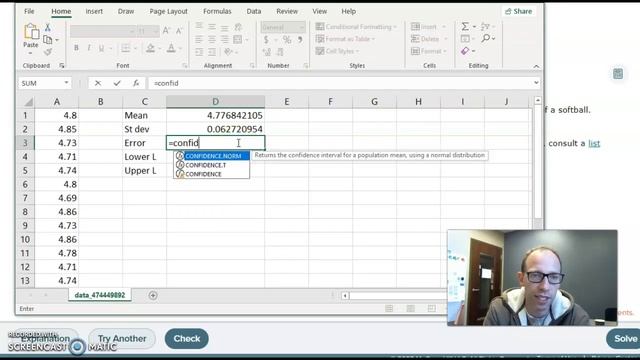Viewport: 640px width, 360px height.
Task: Click the Share button
Action: coord(519,11)
